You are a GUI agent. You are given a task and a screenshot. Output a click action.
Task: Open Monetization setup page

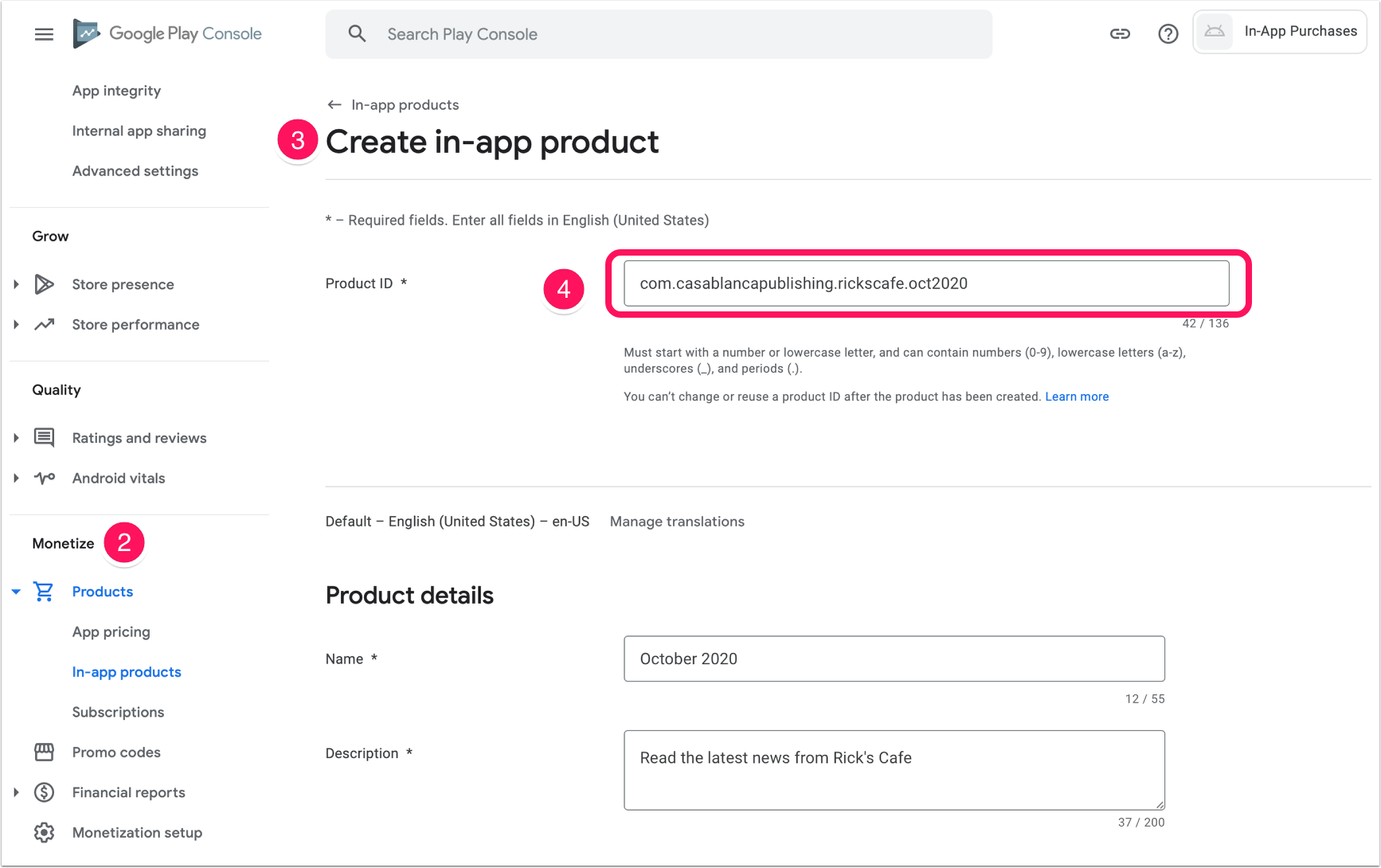tap(137, 832)
